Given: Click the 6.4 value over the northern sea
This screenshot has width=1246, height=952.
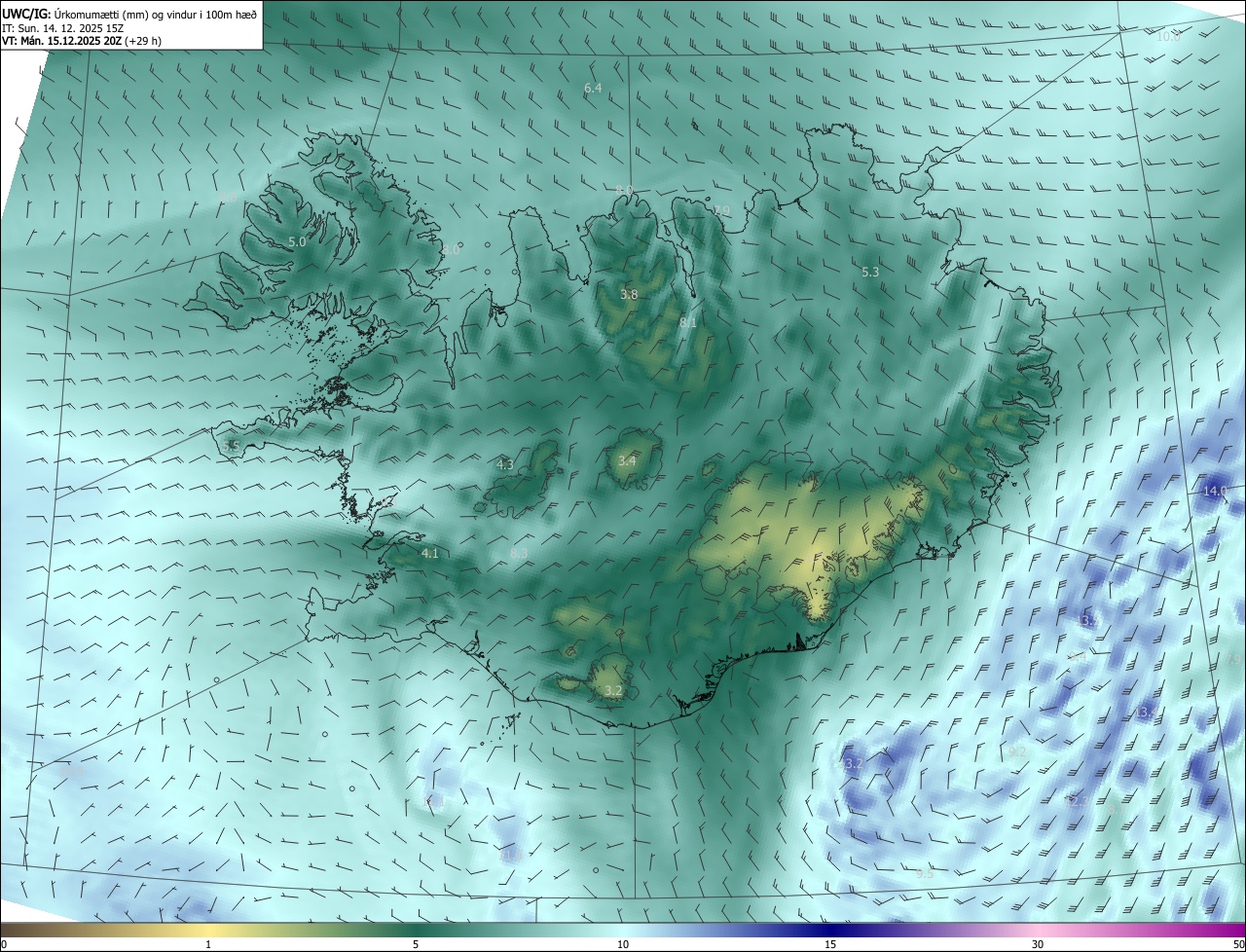Looking at the screenshot, I should (593, 89).
